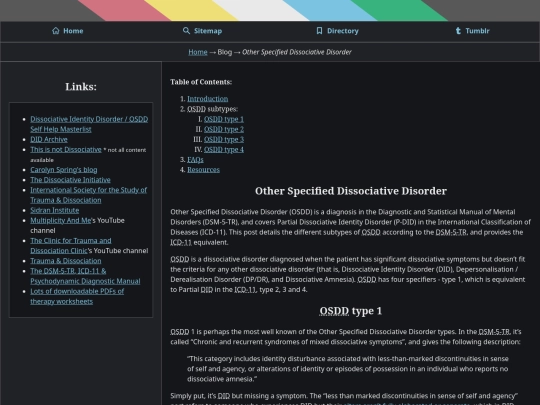The width and height of the screenshot is (540, 405).
Task: Click the Tumblr logo icon
Action: [458, 31]
